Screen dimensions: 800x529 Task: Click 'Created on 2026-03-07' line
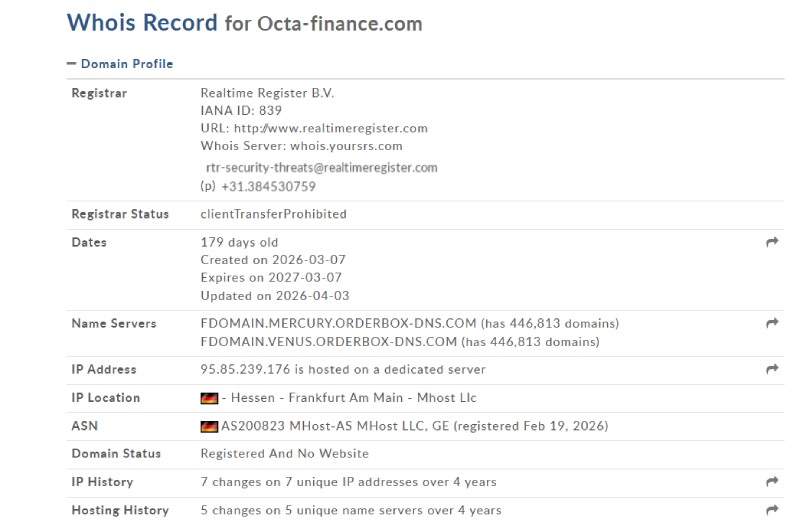[x=273, y=260]
